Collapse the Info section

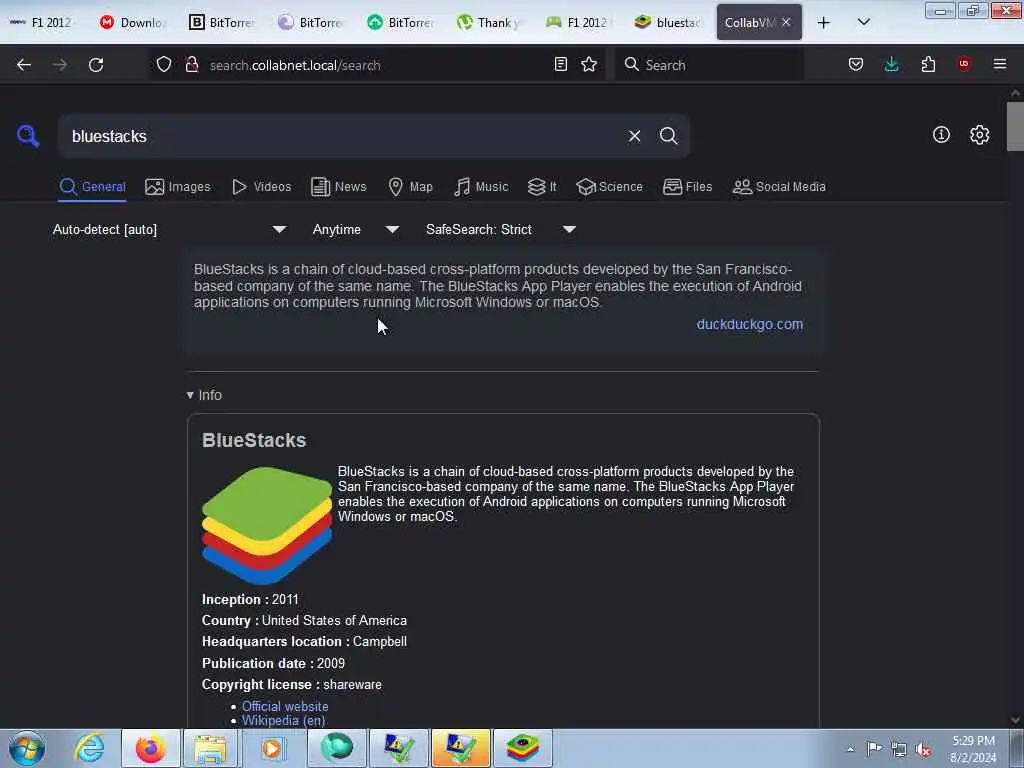point(204,395)
